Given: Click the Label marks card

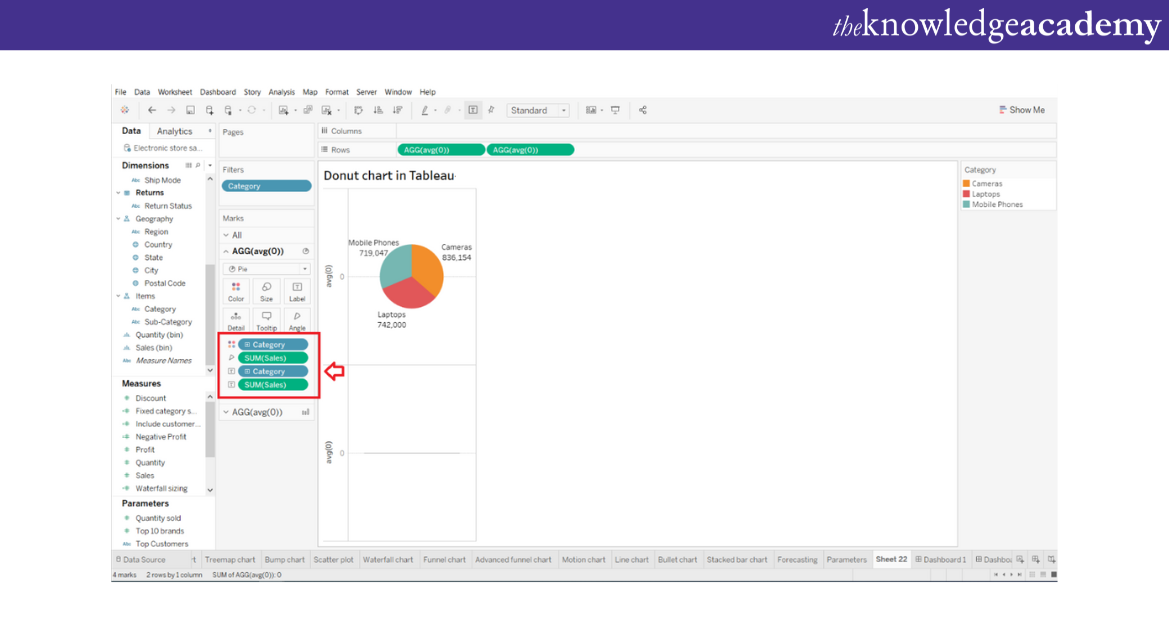Looking at the screenshot, I should (297, 291).
